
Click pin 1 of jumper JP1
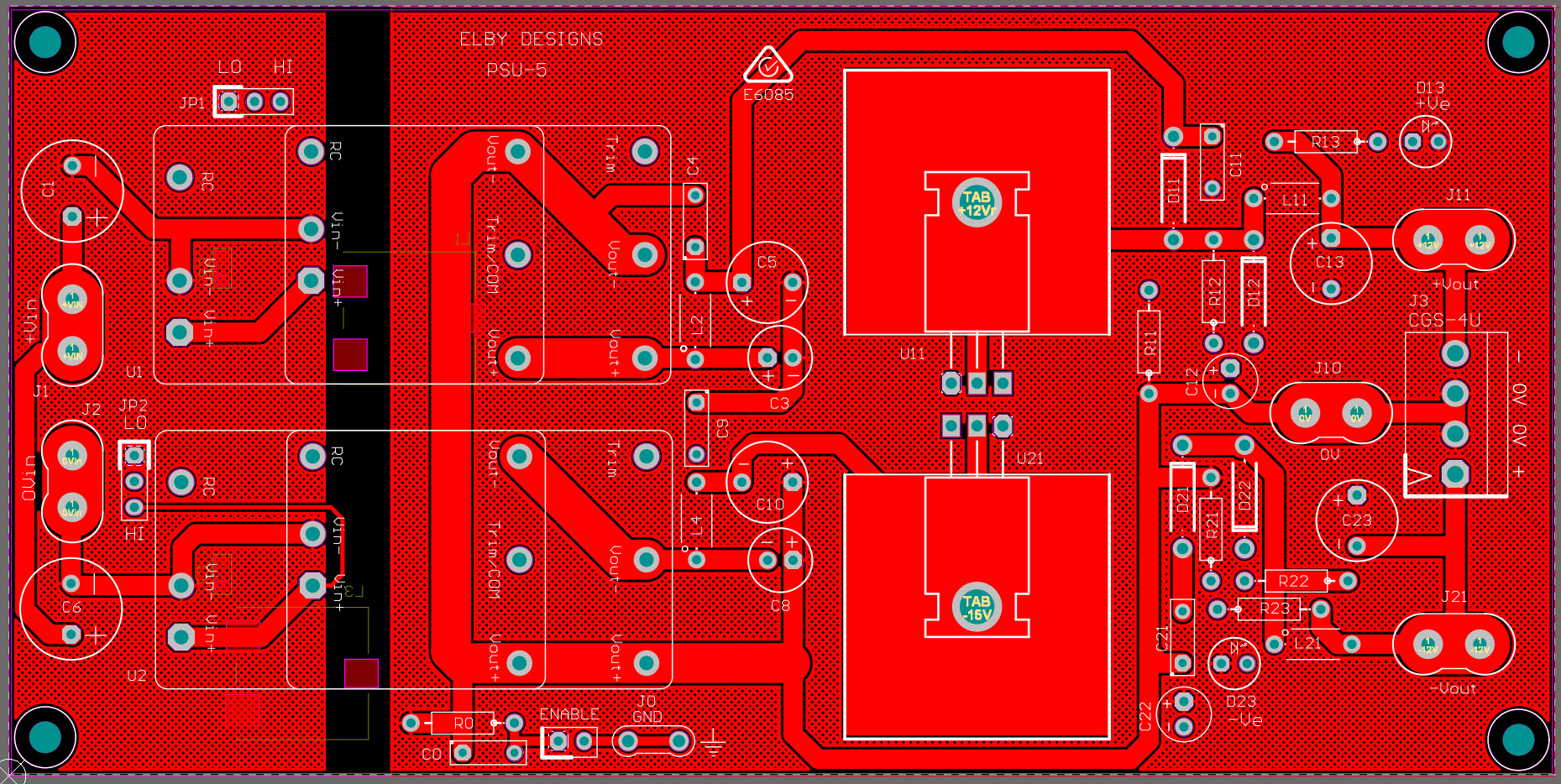click(228, 102)
